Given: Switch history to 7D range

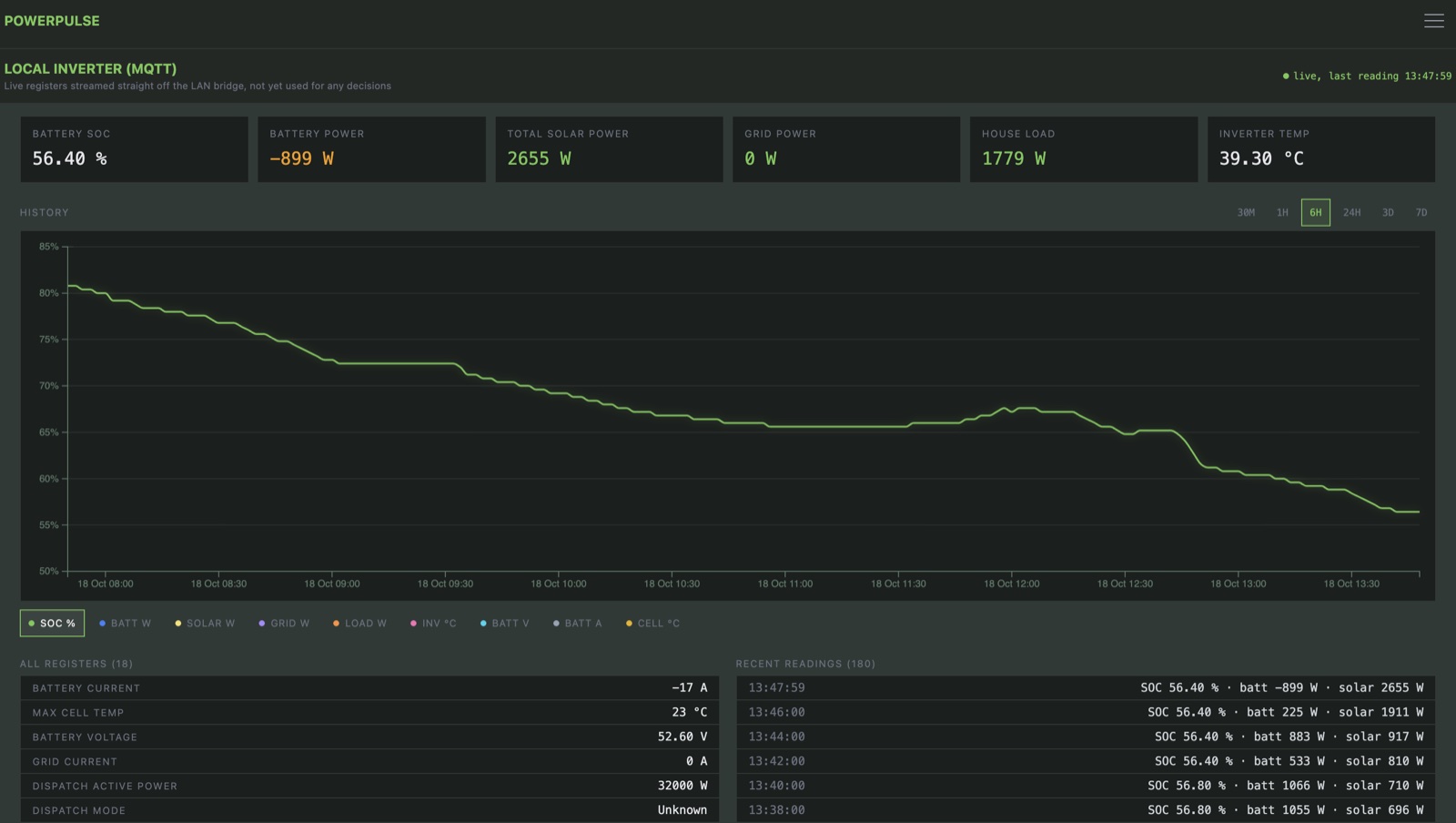Looking at the screenshot, I should (x=1421, y=212).
